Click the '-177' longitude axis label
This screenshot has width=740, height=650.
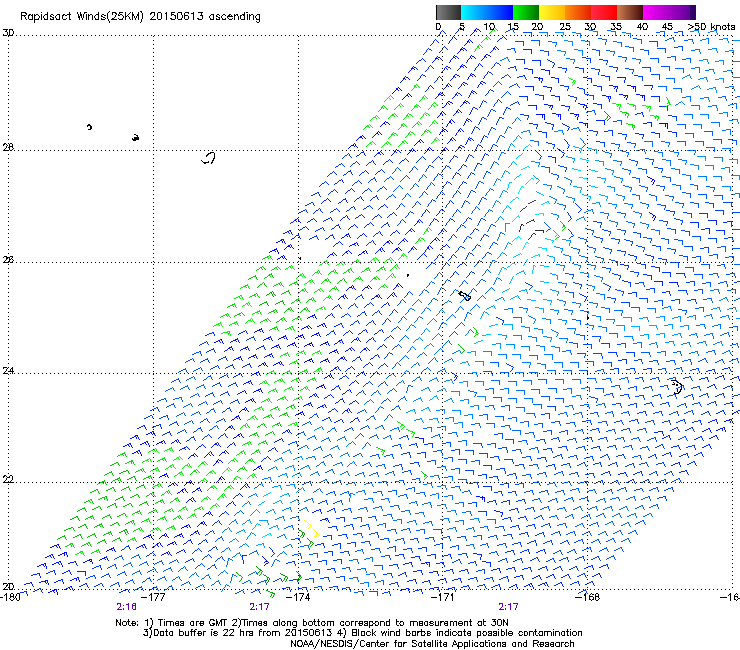[x=153, y=597]
